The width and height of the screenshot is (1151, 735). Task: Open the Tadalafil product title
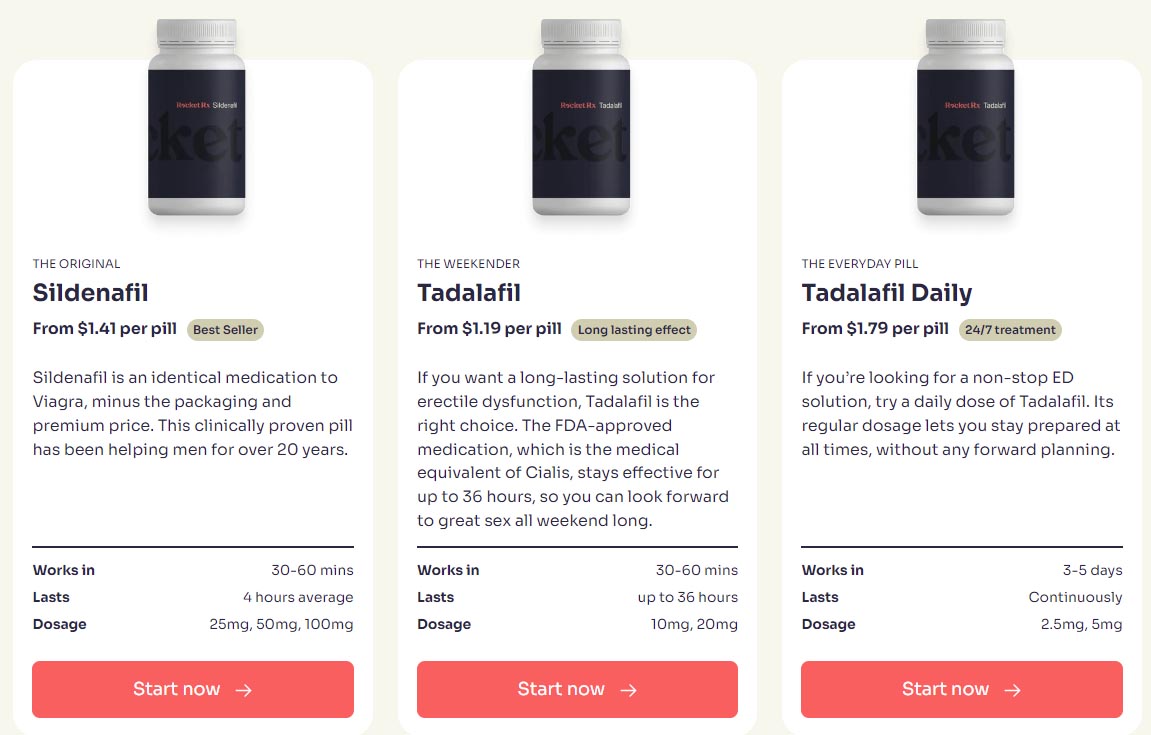tap(468, 292)
